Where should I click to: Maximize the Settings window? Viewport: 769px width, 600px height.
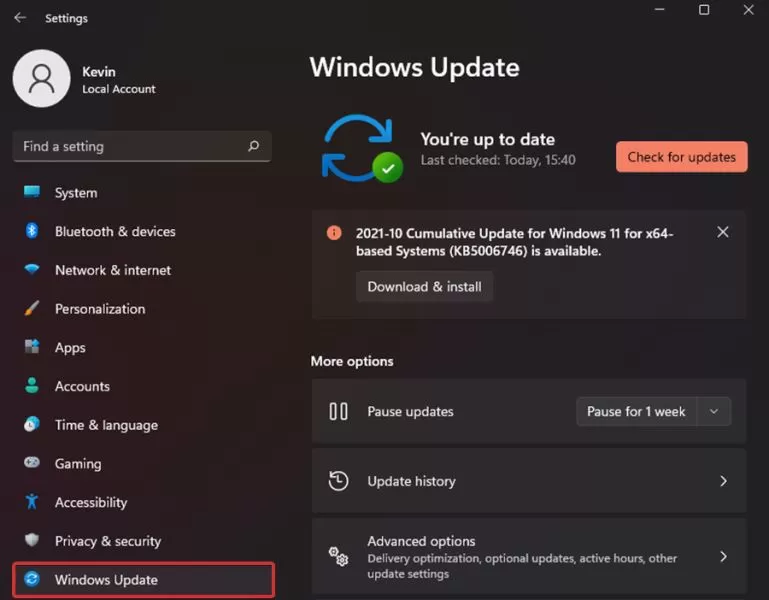point(704,10)
